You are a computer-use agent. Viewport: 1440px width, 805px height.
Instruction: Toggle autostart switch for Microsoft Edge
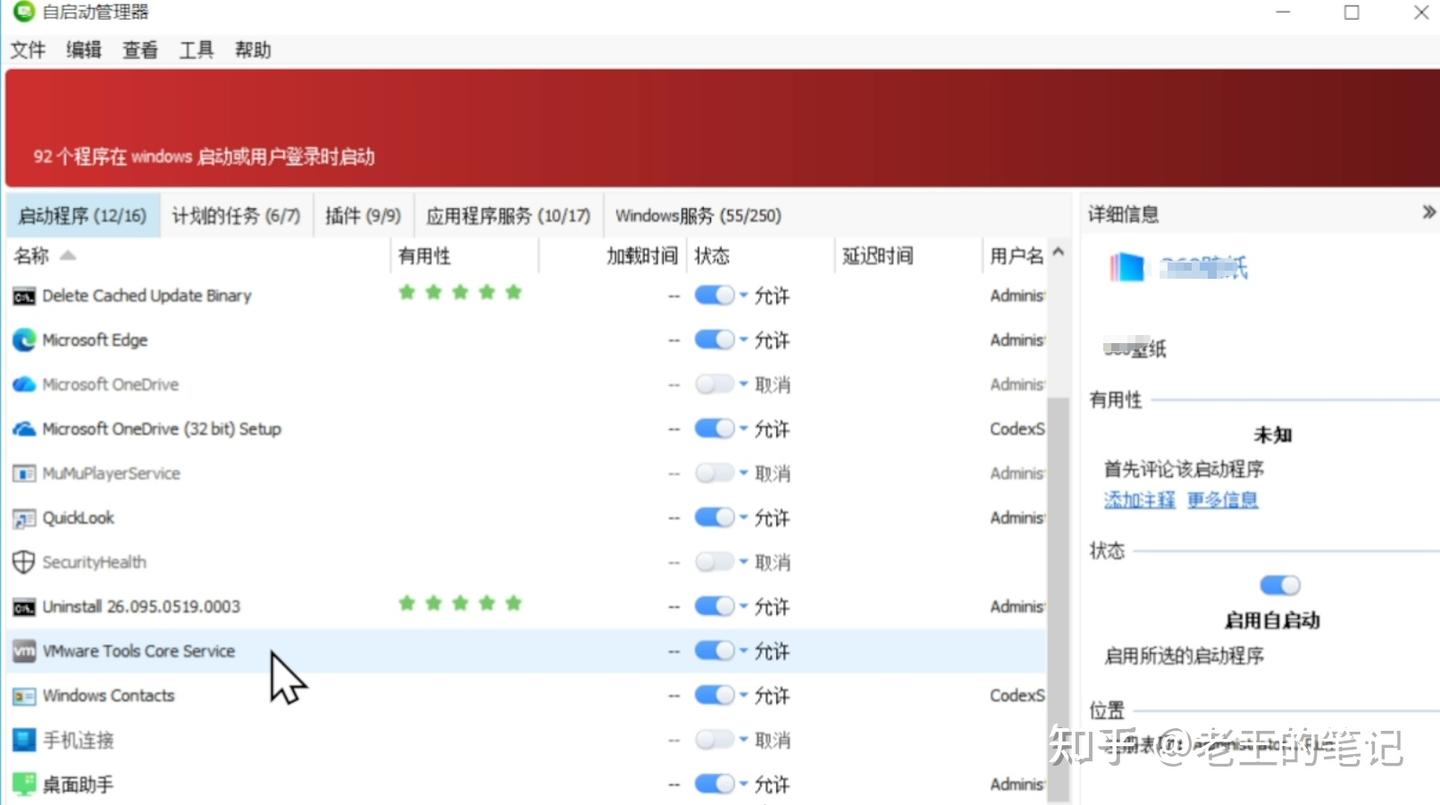(714, 340)
